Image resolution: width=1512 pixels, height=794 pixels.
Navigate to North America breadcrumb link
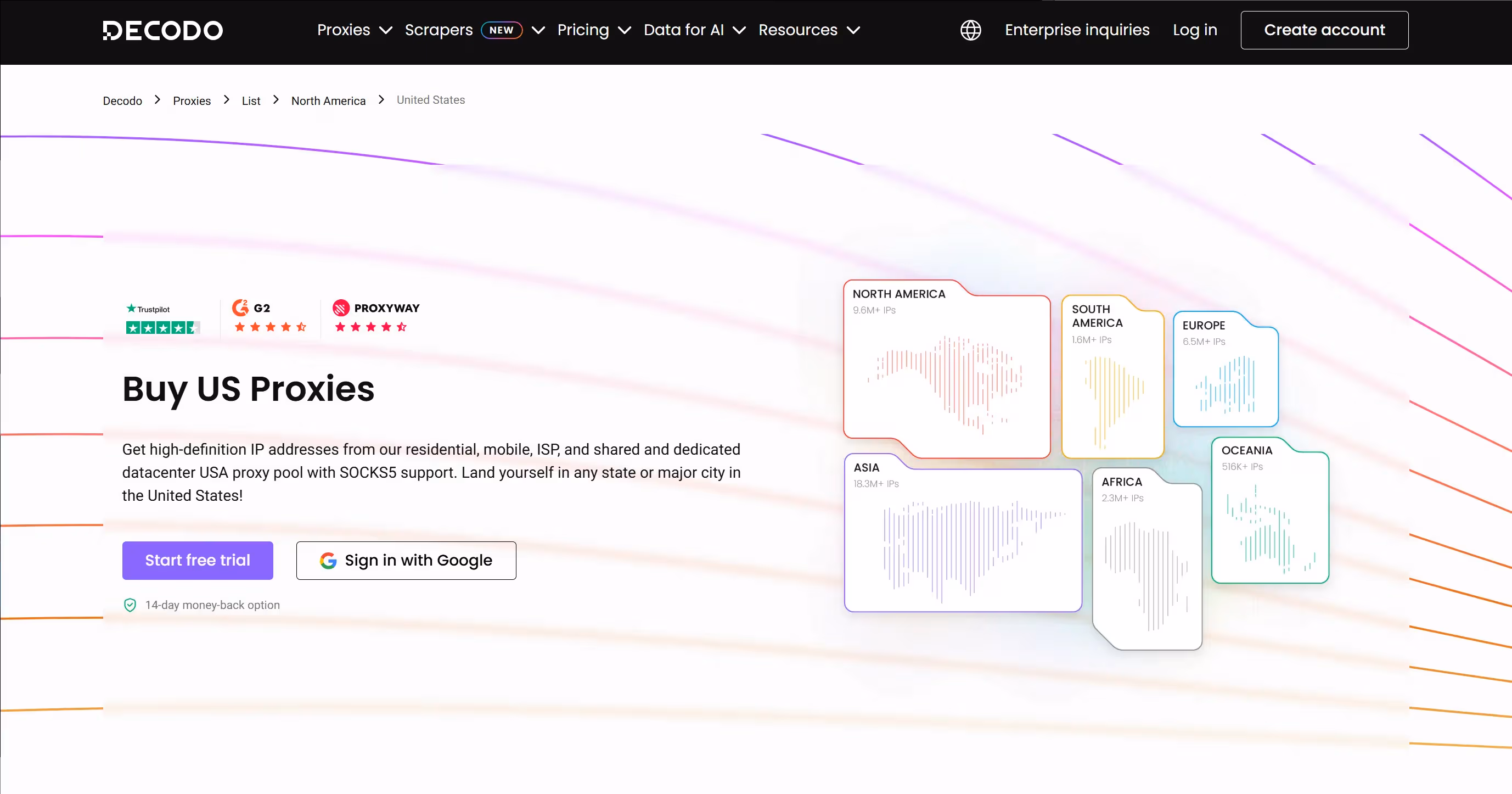click(x=328, y=100)
